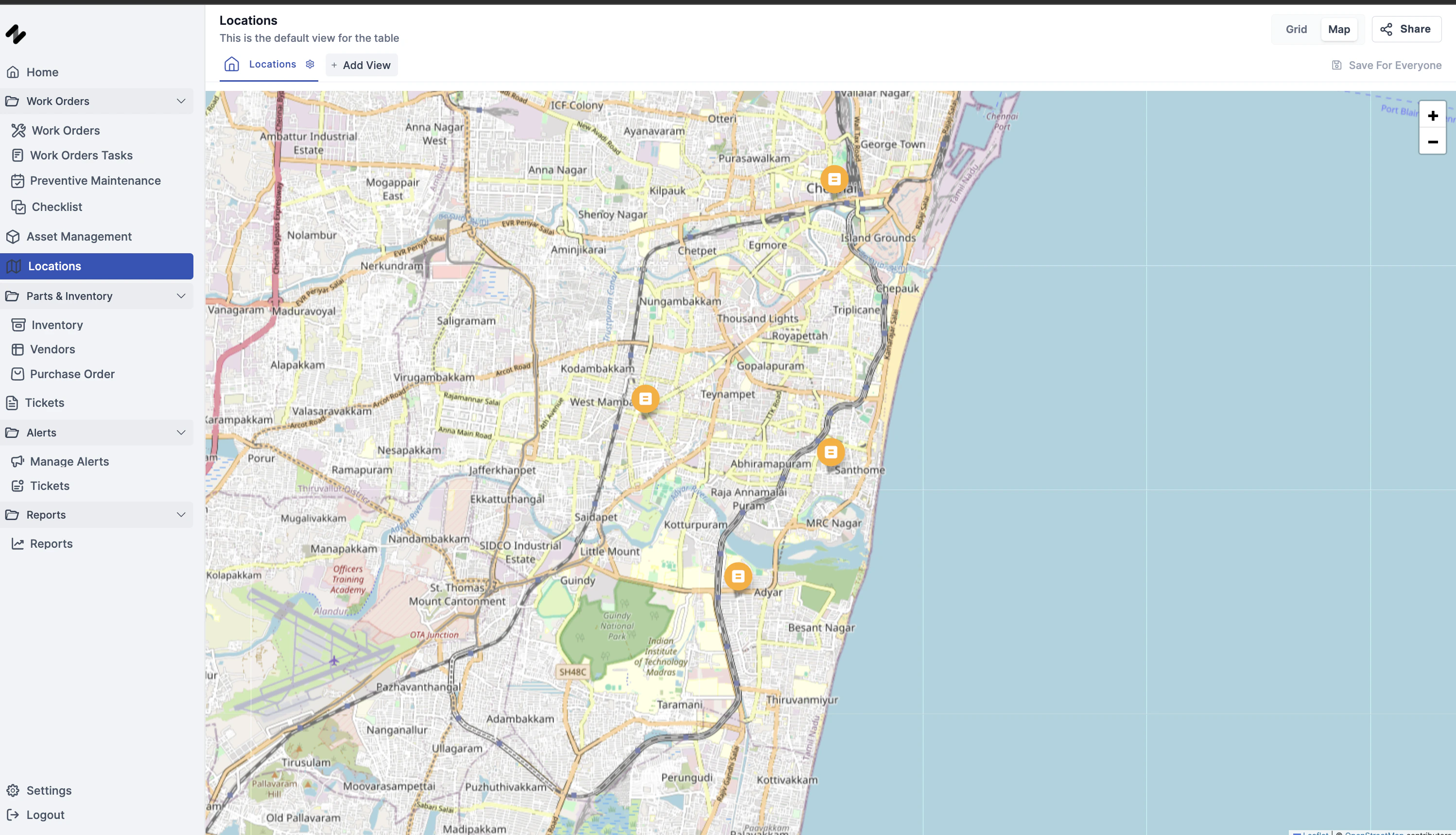
Task: Open Inventory from the sidebar
Action: (x=57, y=324)
